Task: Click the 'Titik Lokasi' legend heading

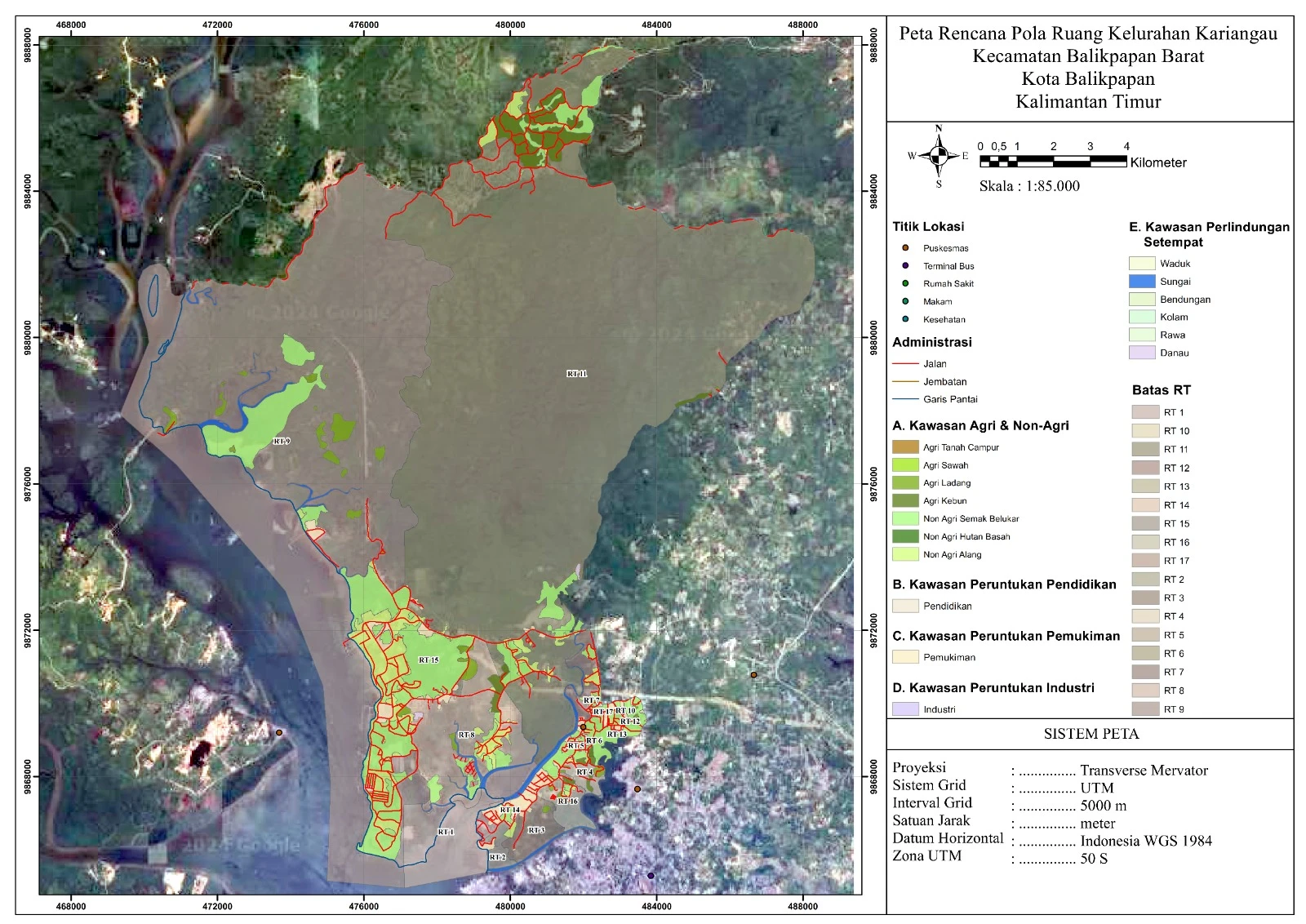Action: coord(928,227)
